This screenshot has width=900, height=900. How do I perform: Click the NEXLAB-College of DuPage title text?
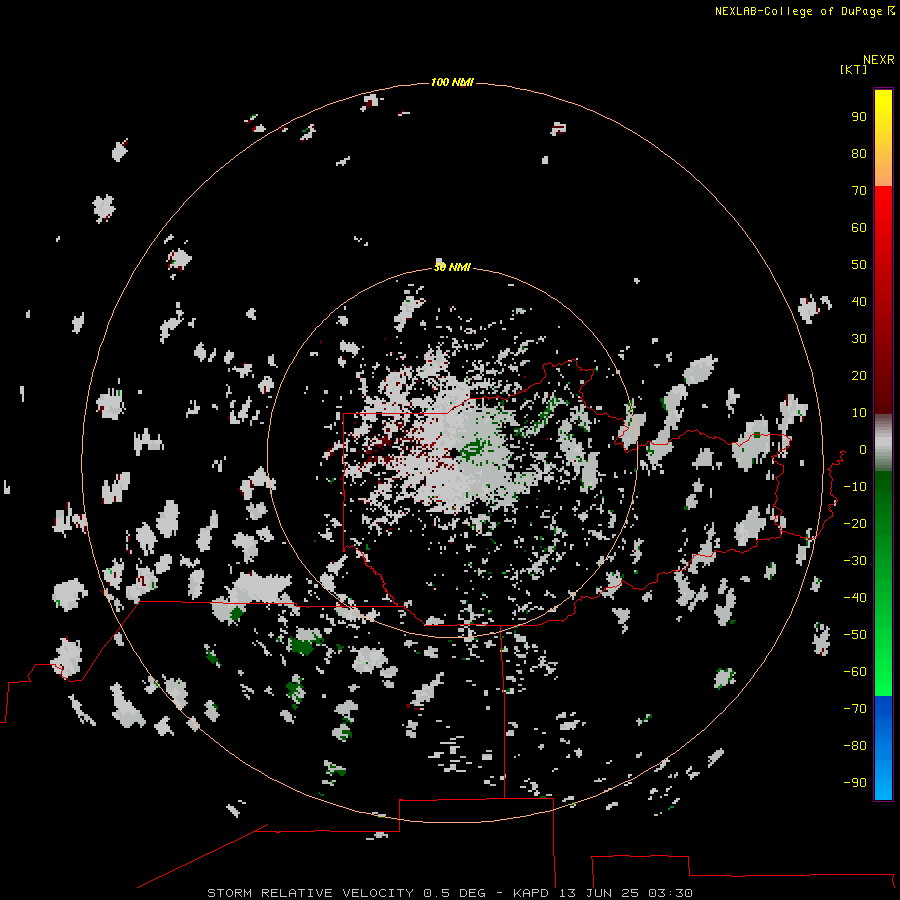[x=798, y=11]
